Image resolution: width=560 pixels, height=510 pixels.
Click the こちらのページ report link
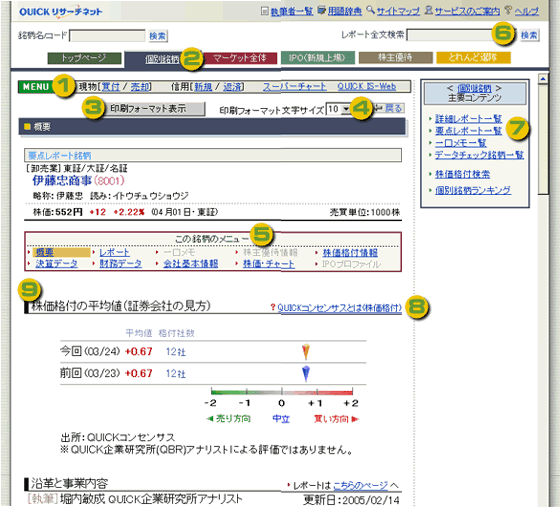[360, 485]
